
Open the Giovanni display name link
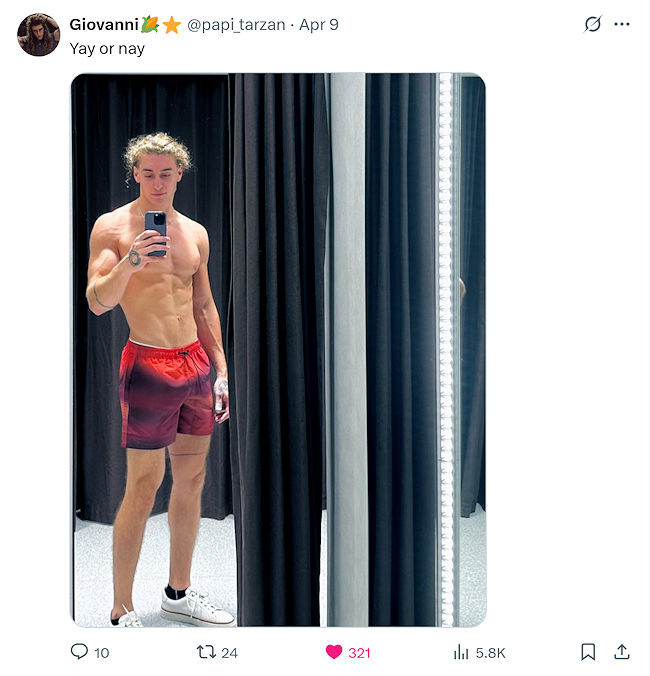pyautogui.click(x=104, y=25)
